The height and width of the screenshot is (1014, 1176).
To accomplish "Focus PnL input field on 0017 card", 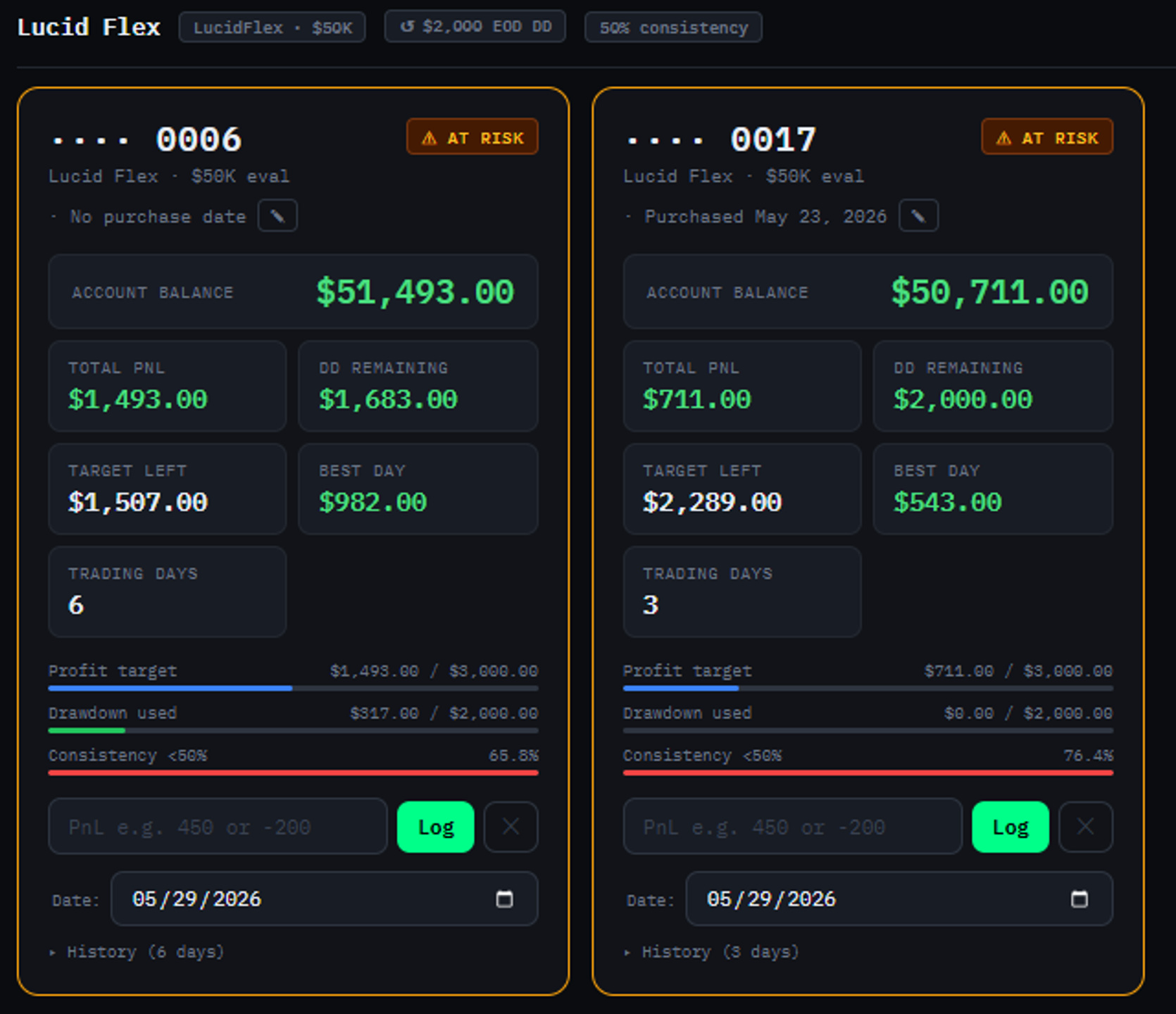I will click(792, 827).
